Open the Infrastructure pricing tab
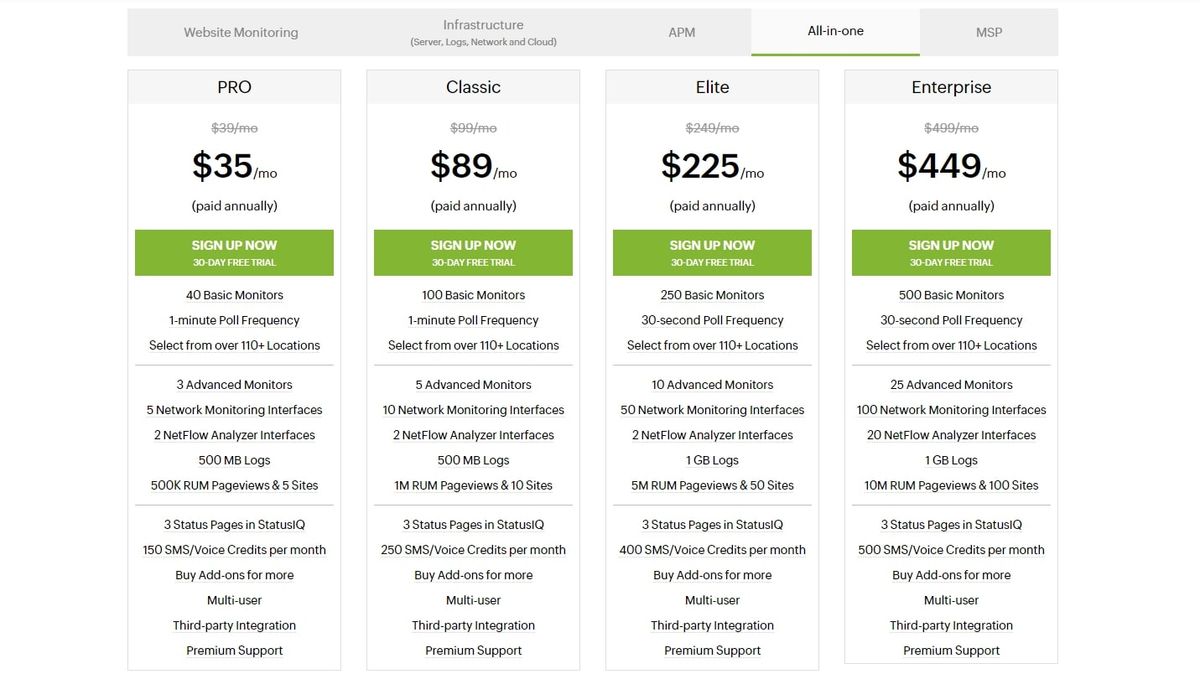Screen dimensions: 1200x674 [x=483, y=32]
